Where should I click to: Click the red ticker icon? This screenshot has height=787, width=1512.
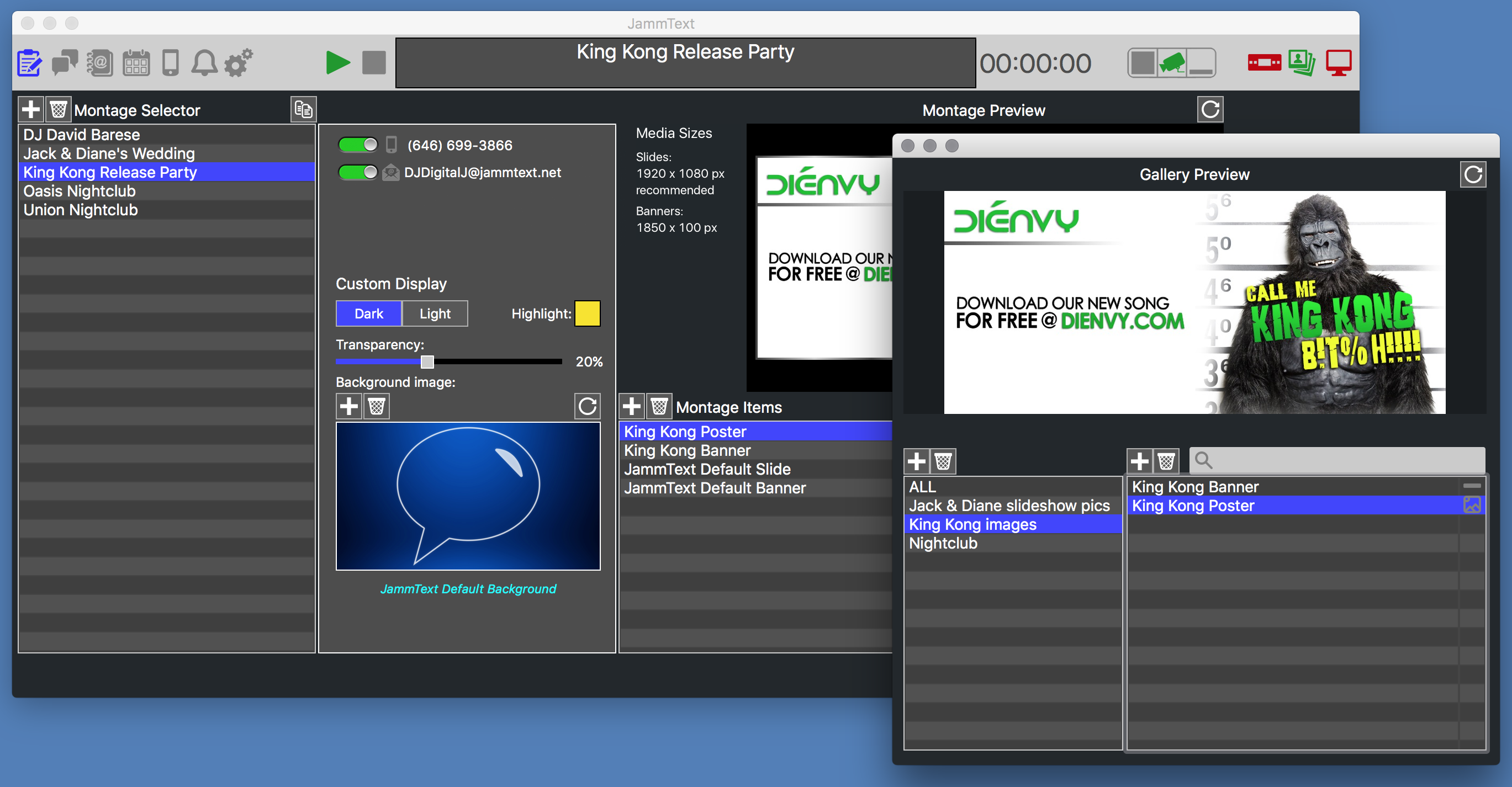[x=1264, y=63]
